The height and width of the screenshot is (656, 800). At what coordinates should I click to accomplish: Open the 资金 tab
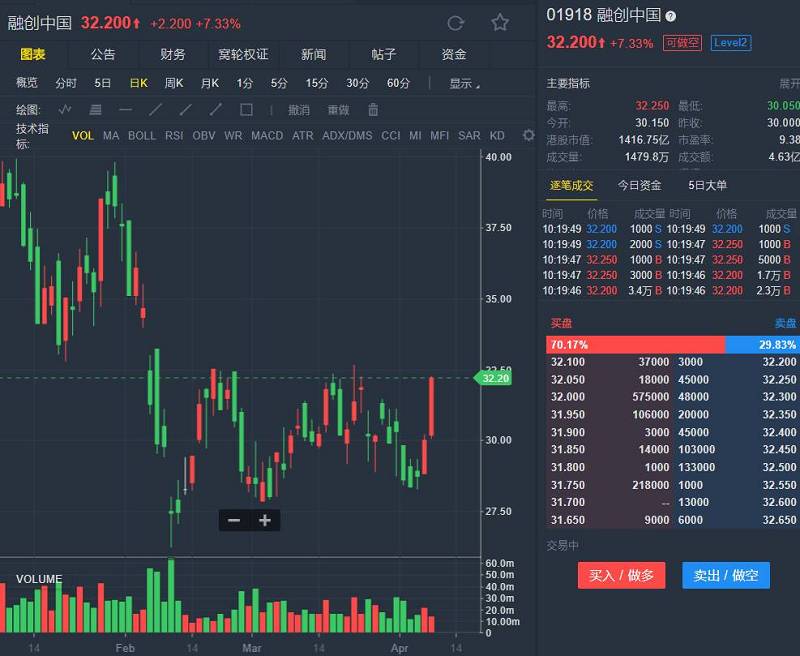(x=454, y=54)
